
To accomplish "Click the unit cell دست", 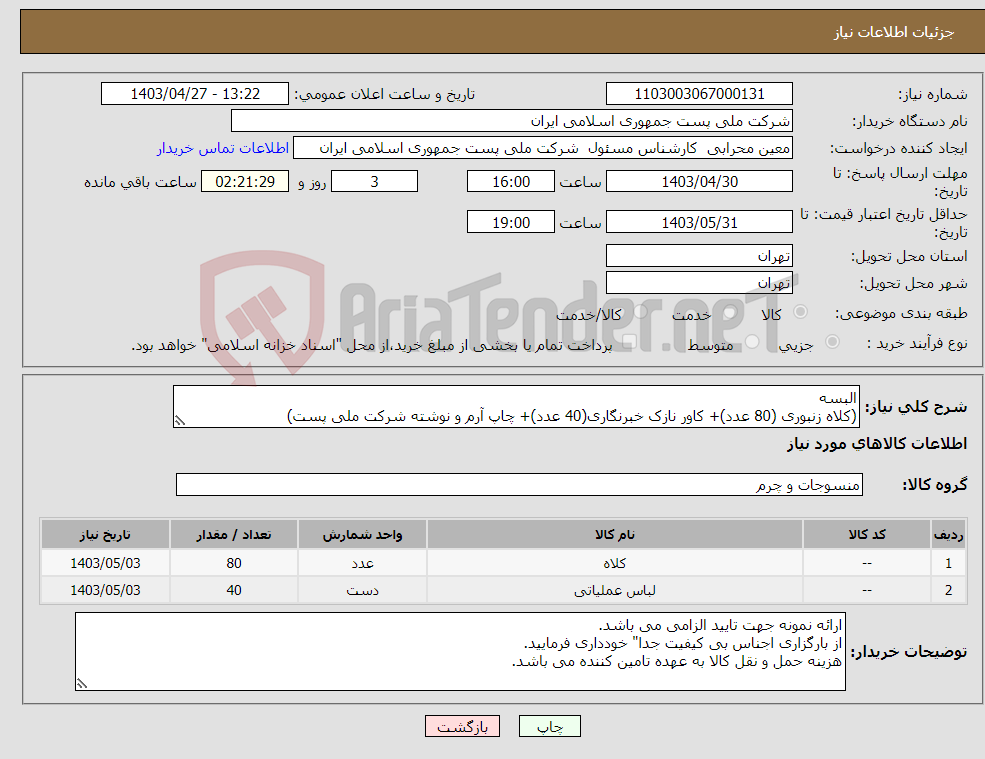I will pyautogui.click(x=362, y=590).
